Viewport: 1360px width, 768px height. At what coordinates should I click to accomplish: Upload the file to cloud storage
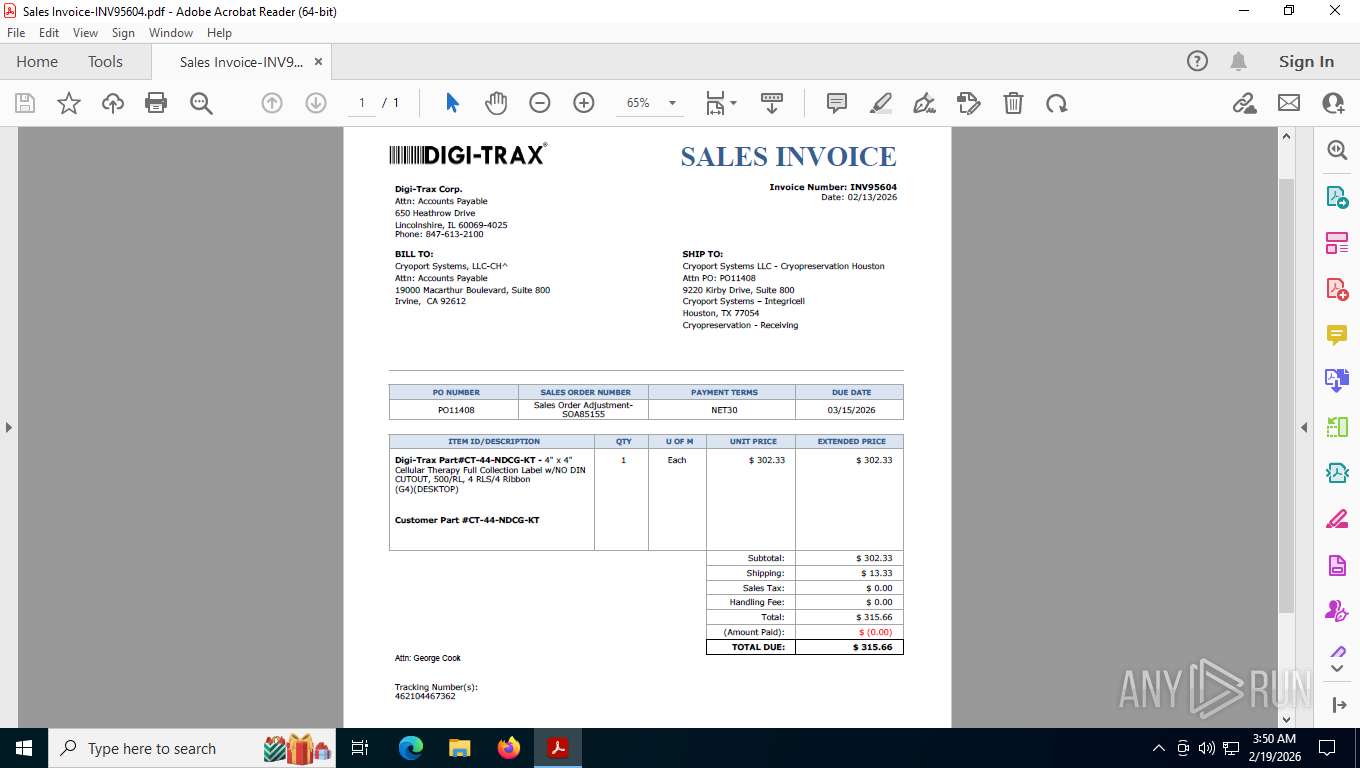[113, 103]
